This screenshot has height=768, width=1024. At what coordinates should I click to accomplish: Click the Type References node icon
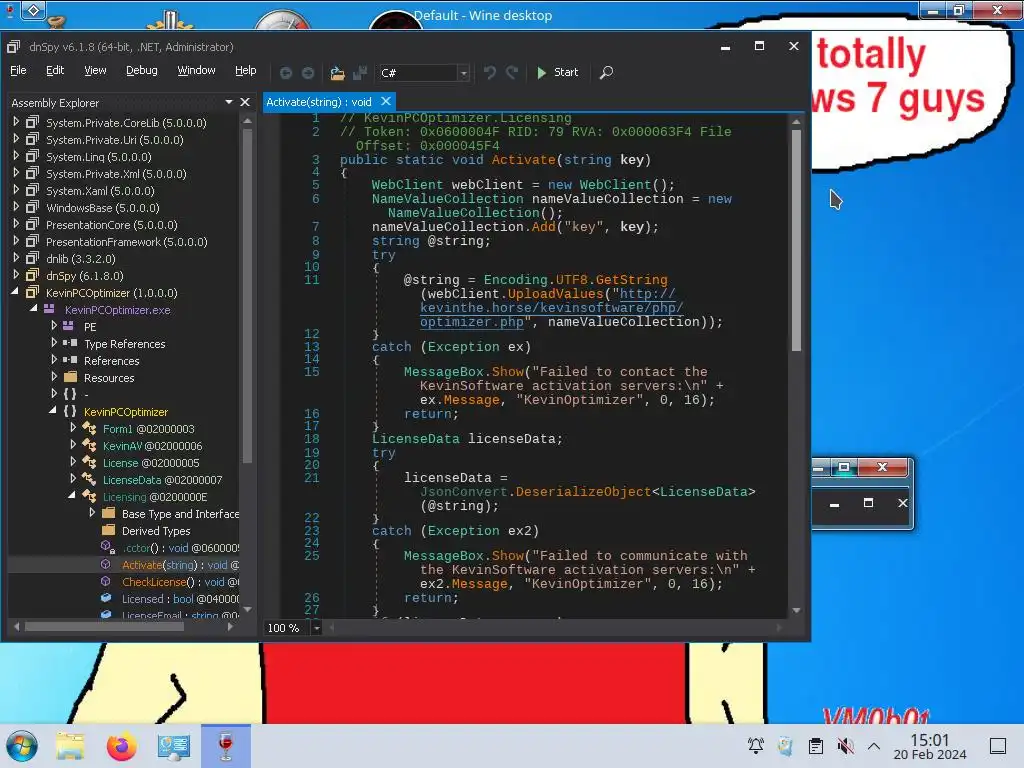coord(70,343)
